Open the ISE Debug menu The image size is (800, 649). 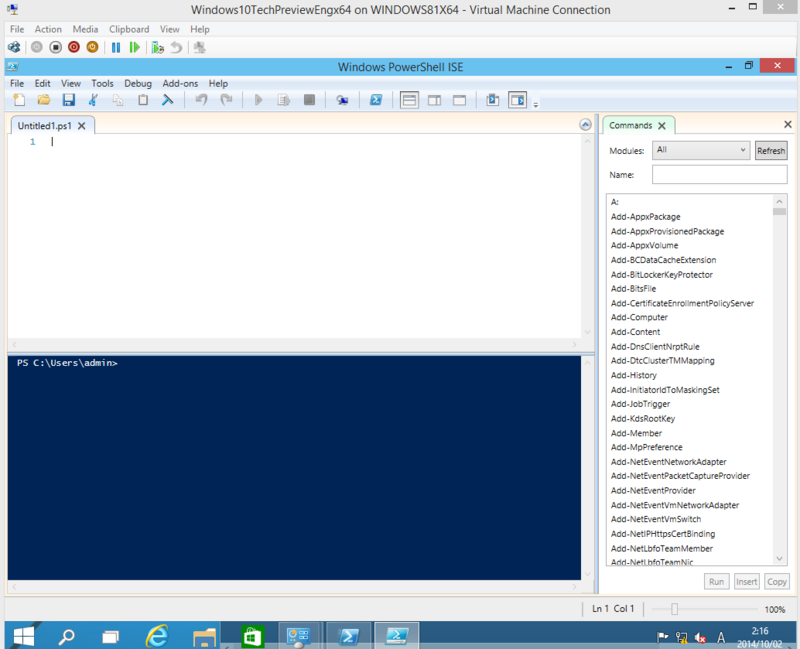tap(138, 83)
